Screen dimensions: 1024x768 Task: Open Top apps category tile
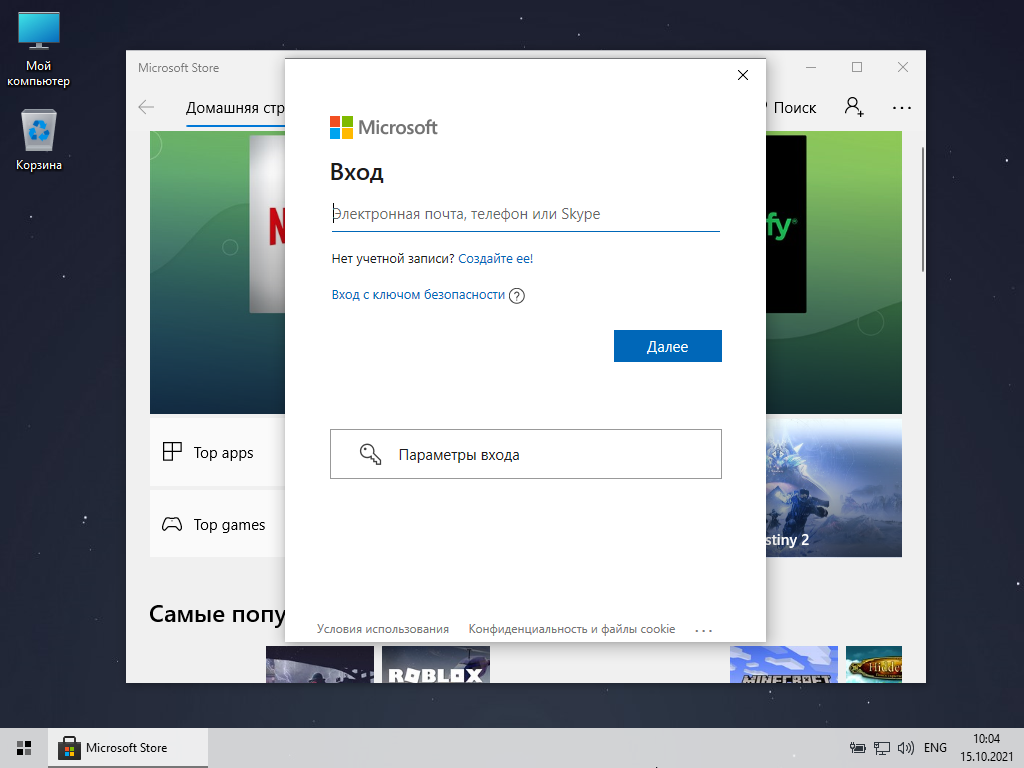[217, 452]
